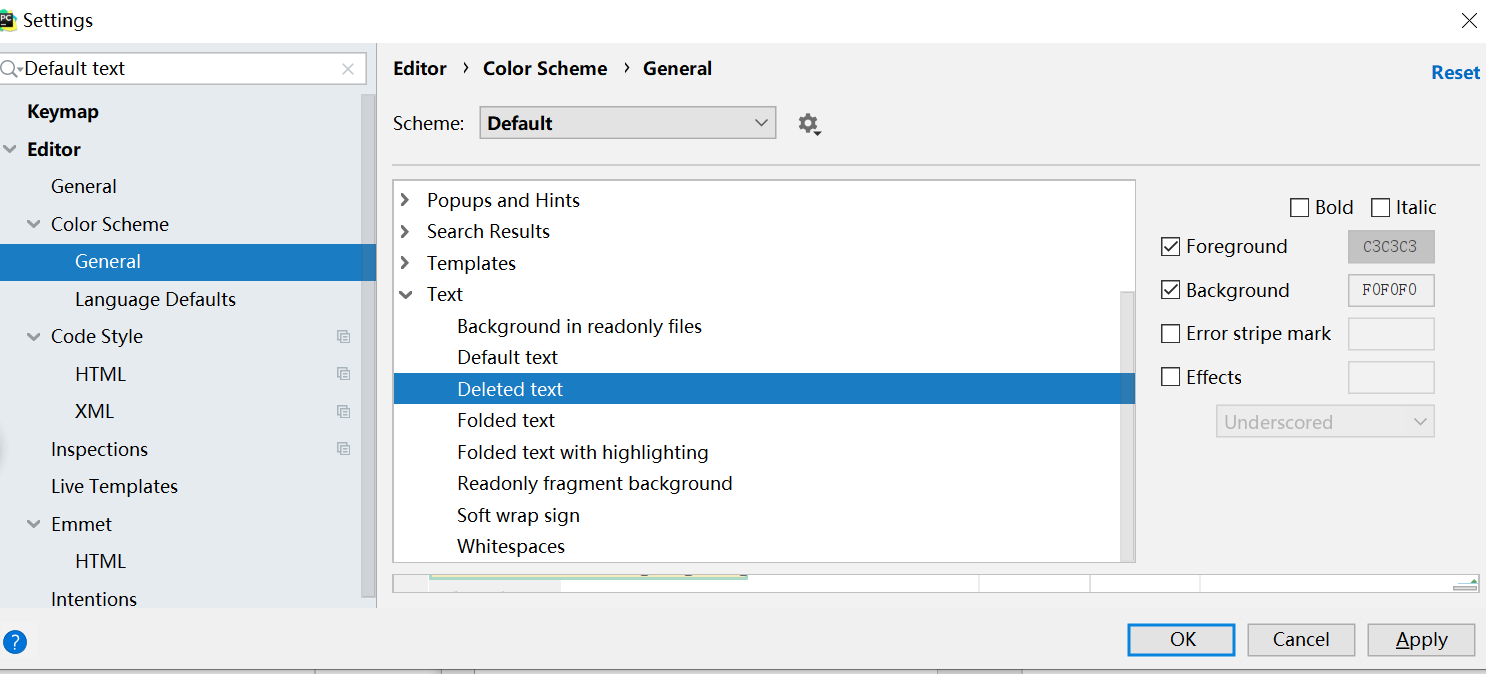This screenshot has width=1486, height=674.
Task: Enable the Bold checkbox
Action: point(1299,207)
